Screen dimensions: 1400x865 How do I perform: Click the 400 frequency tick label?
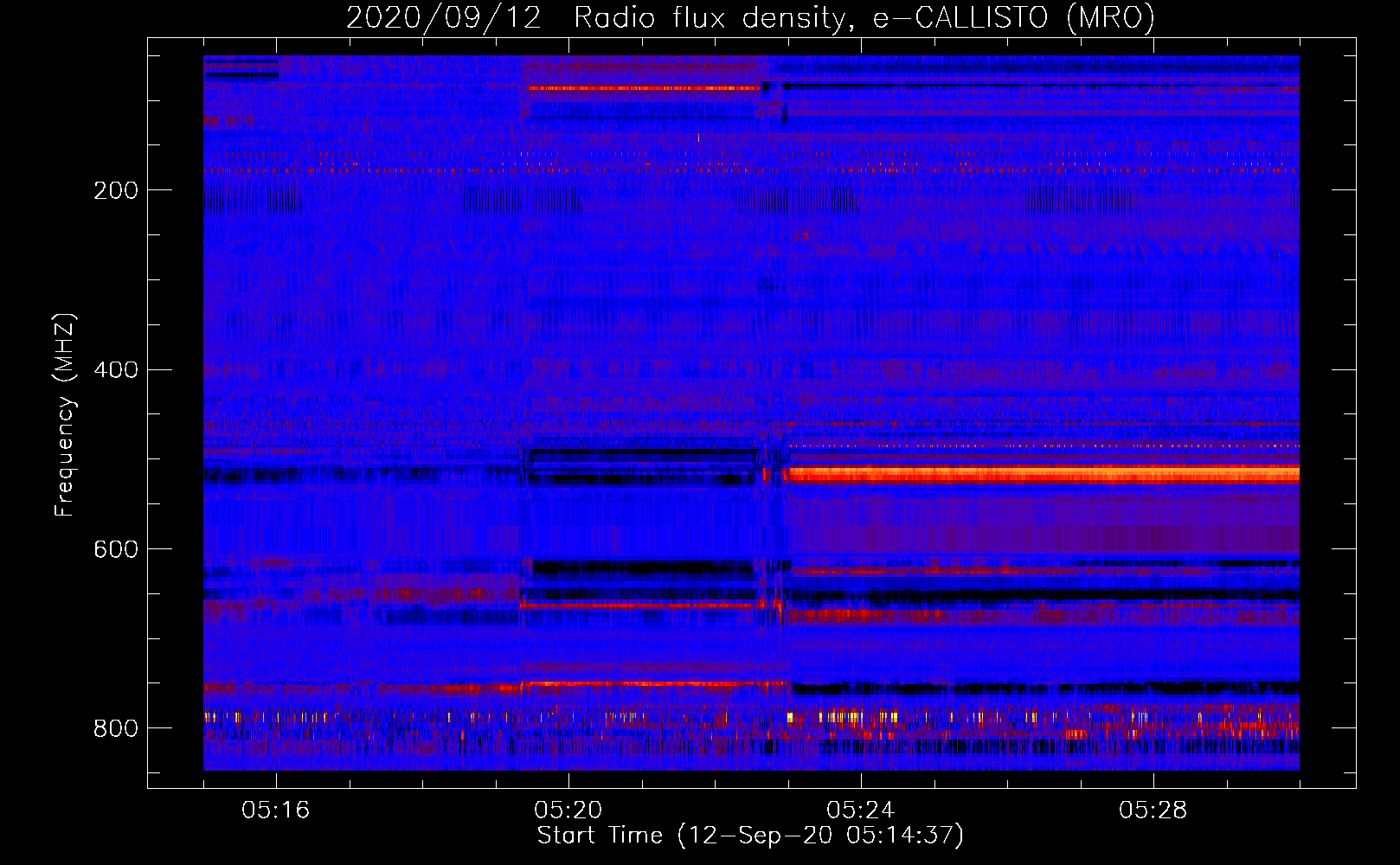(115, 370)
